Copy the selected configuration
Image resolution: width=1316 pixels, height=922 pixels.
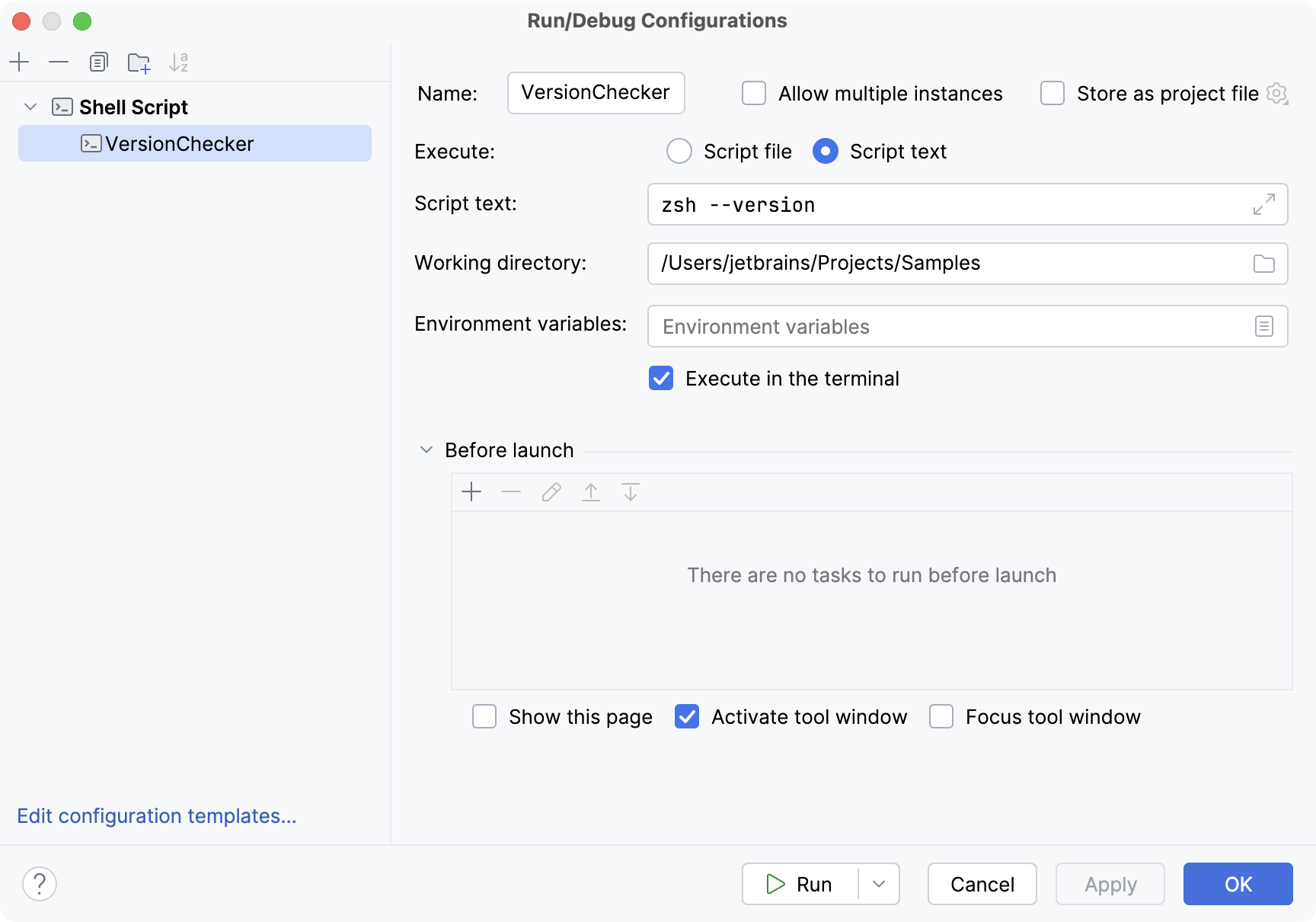point(98,62)
